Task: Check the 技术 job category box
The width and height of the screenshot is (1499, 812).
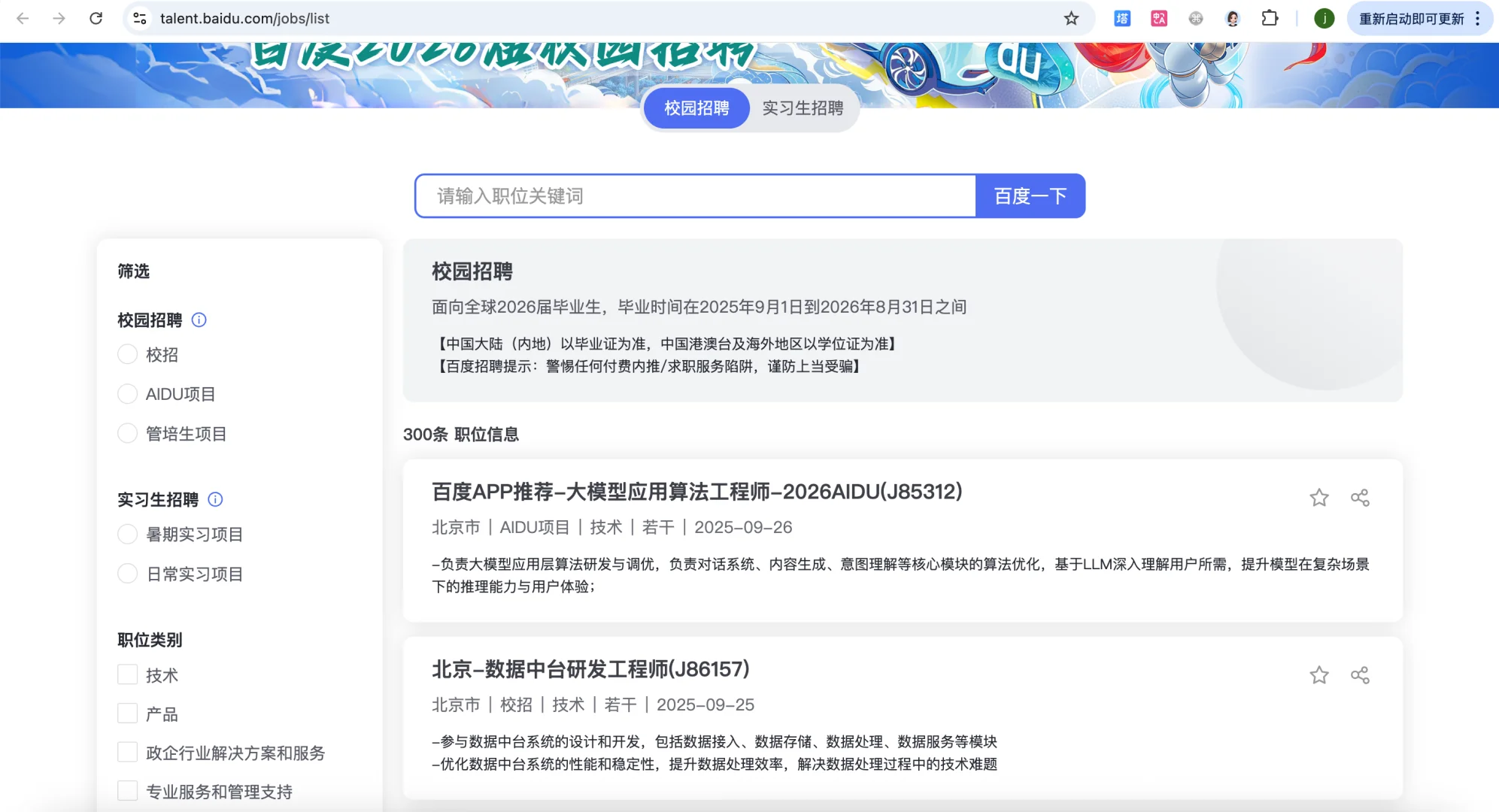Action: [x=128, y=674]
